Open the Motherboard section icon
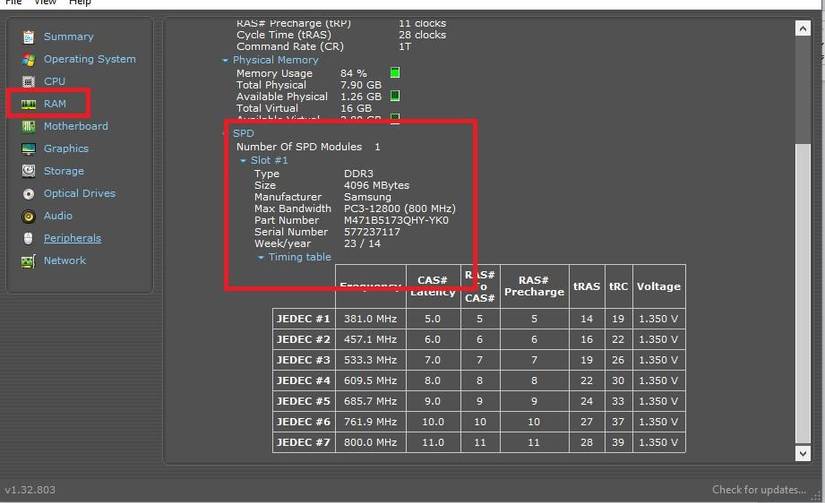The width and height of the screenshot is (825, 503). coord(27,127)
